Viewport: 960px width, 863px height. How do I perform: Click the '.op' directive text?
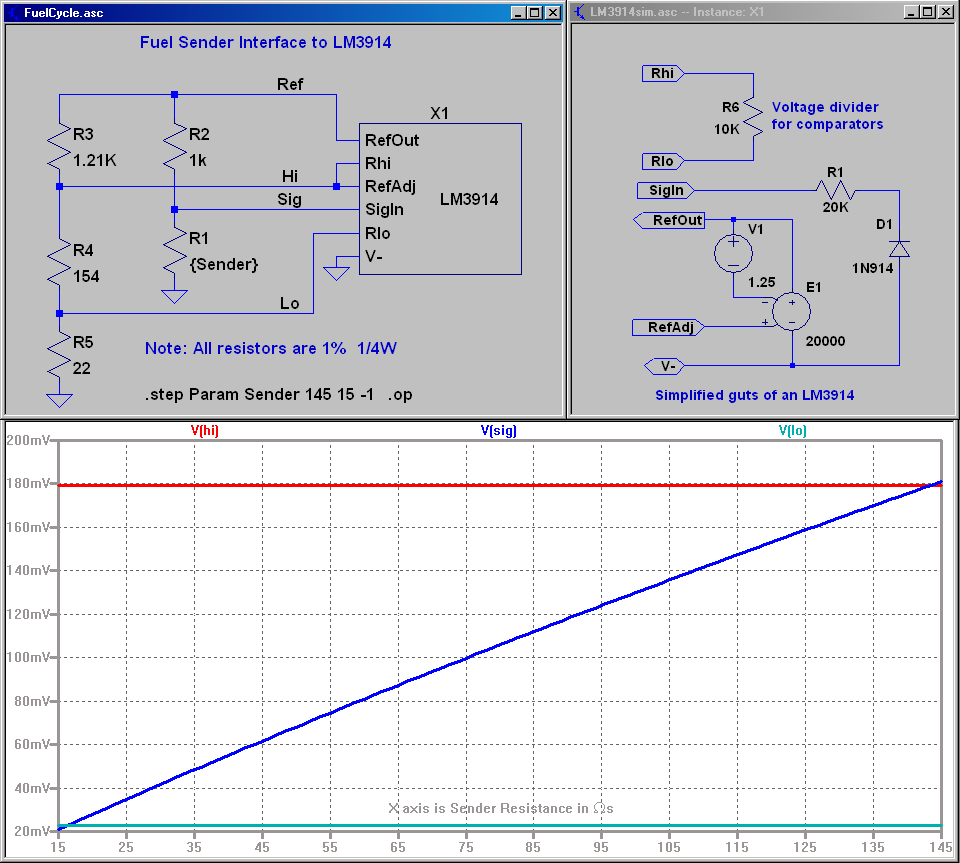400,395
